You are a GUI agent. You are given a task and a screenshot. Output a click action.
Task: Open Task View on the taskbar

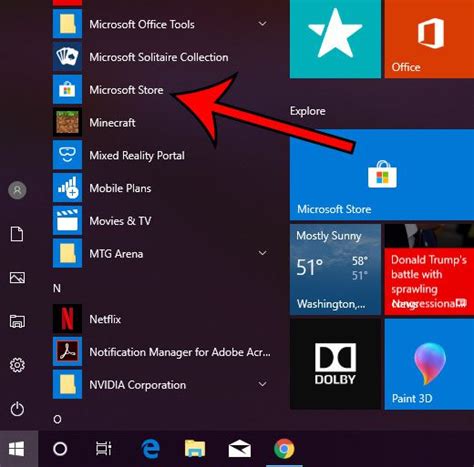coord(104,449)
